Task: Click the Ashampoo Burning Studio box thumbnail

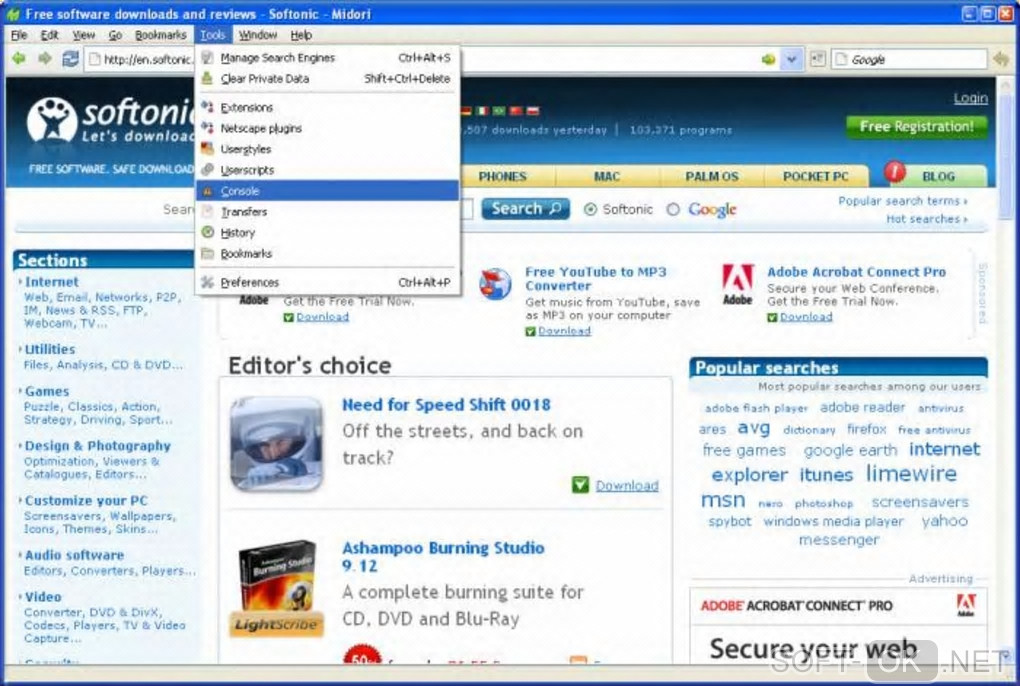Action: (x=276, y=588)
